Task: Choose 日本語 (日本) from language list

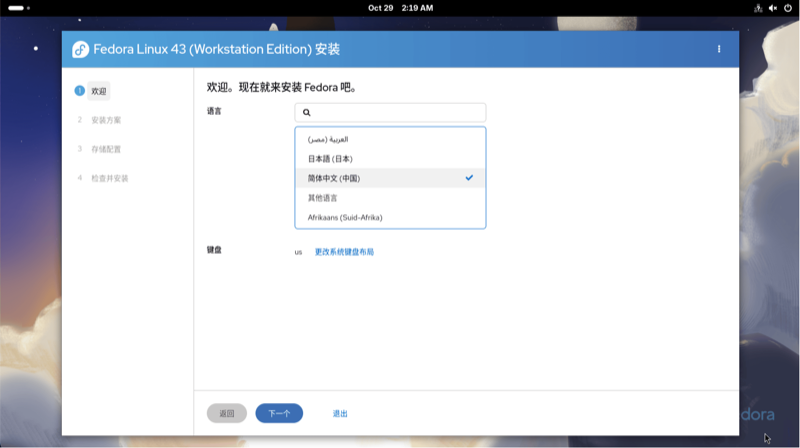Action: pyautogui.click(x=390, y=159)
